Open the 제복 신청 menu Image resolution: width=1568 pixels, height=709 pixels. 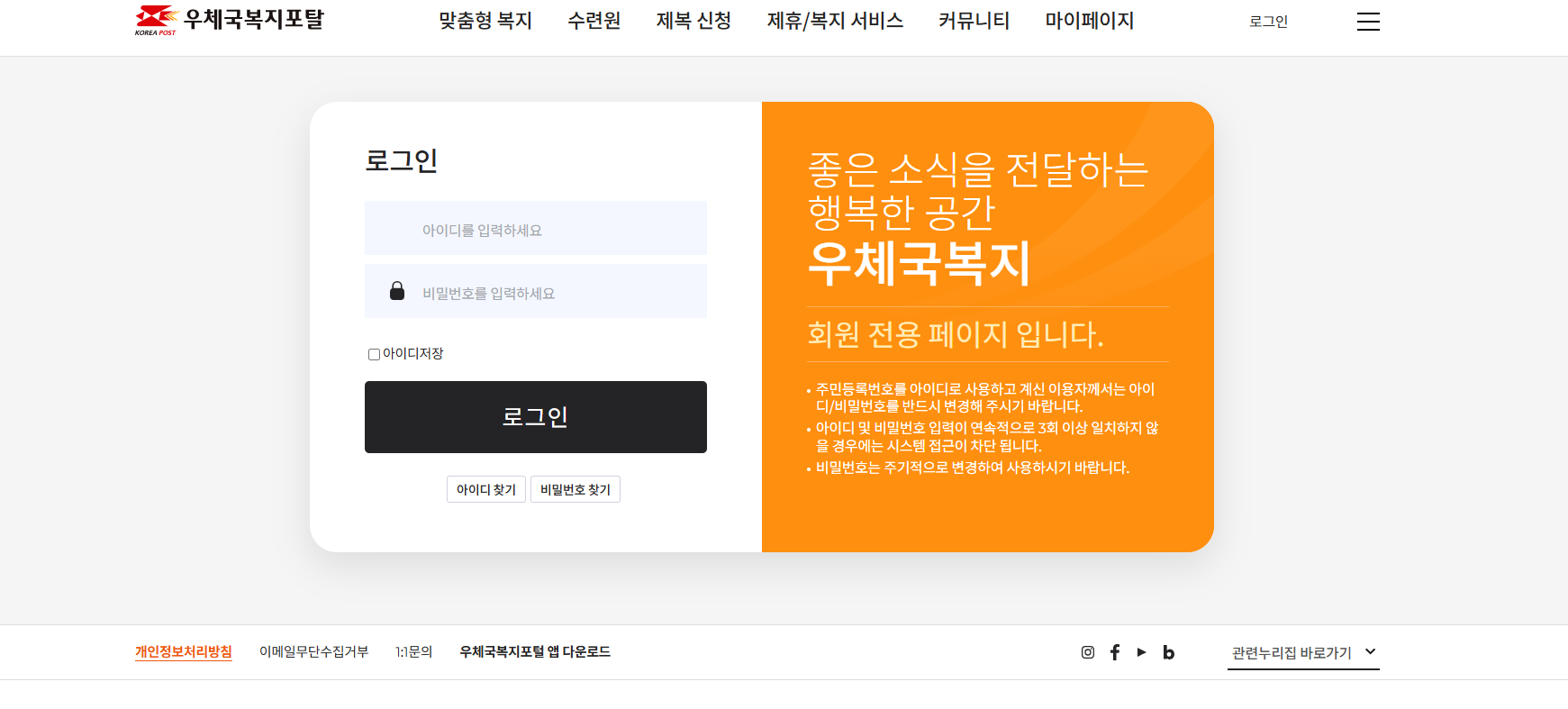point(693,21)
